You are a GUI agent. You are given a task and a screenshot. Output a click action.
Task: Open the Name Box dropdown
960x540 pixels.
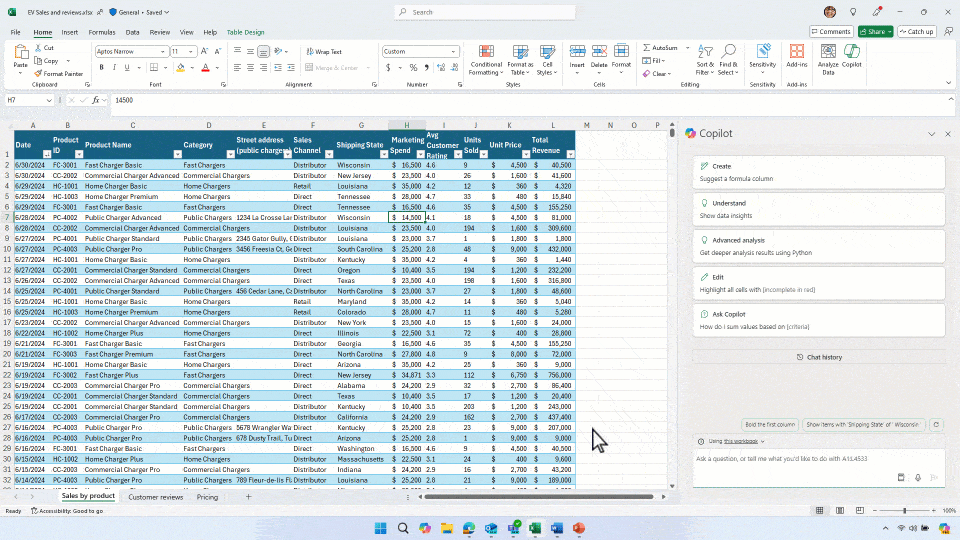pos(48,100)
